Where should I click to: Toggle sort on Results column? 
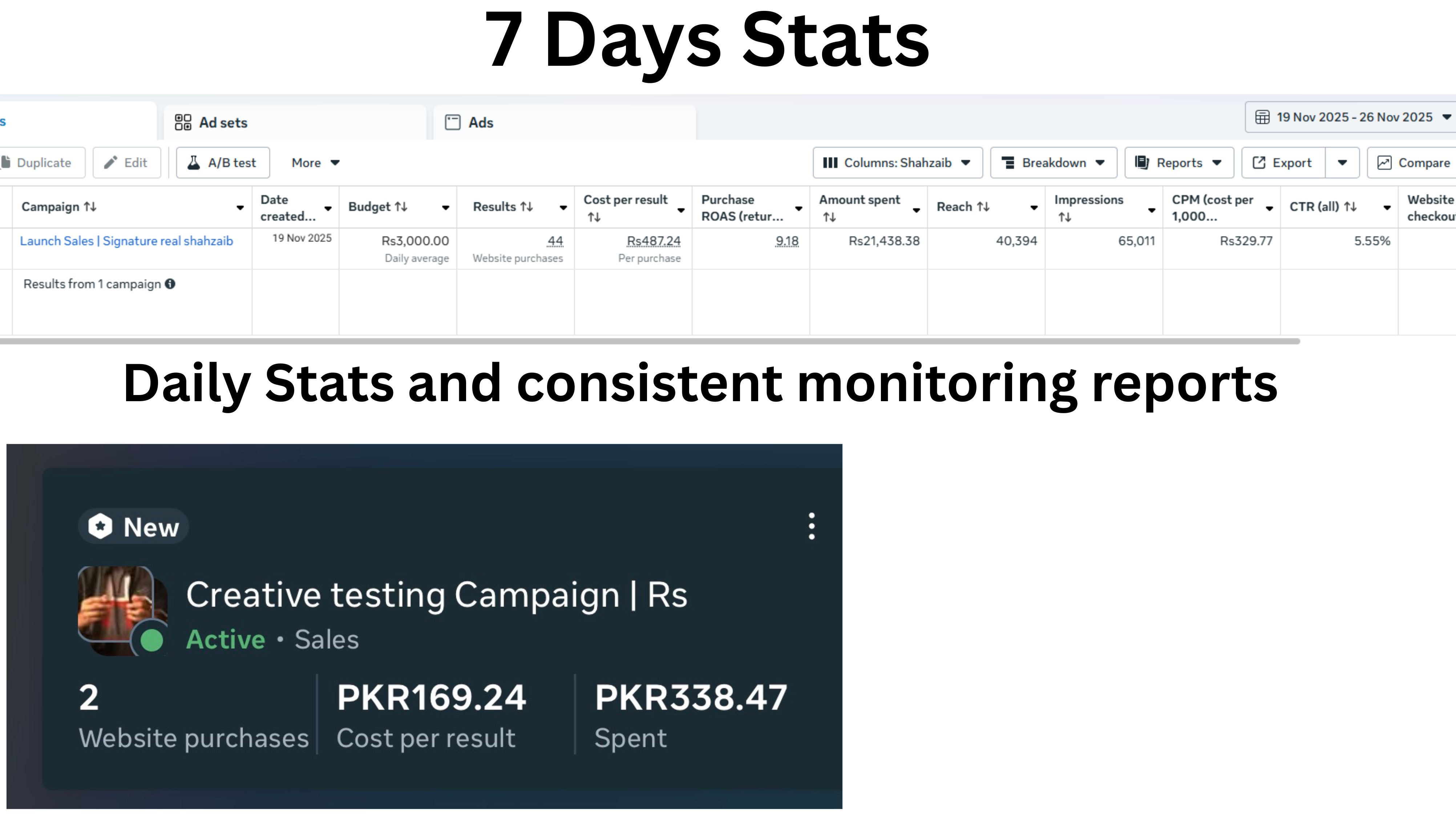(526, 207)
